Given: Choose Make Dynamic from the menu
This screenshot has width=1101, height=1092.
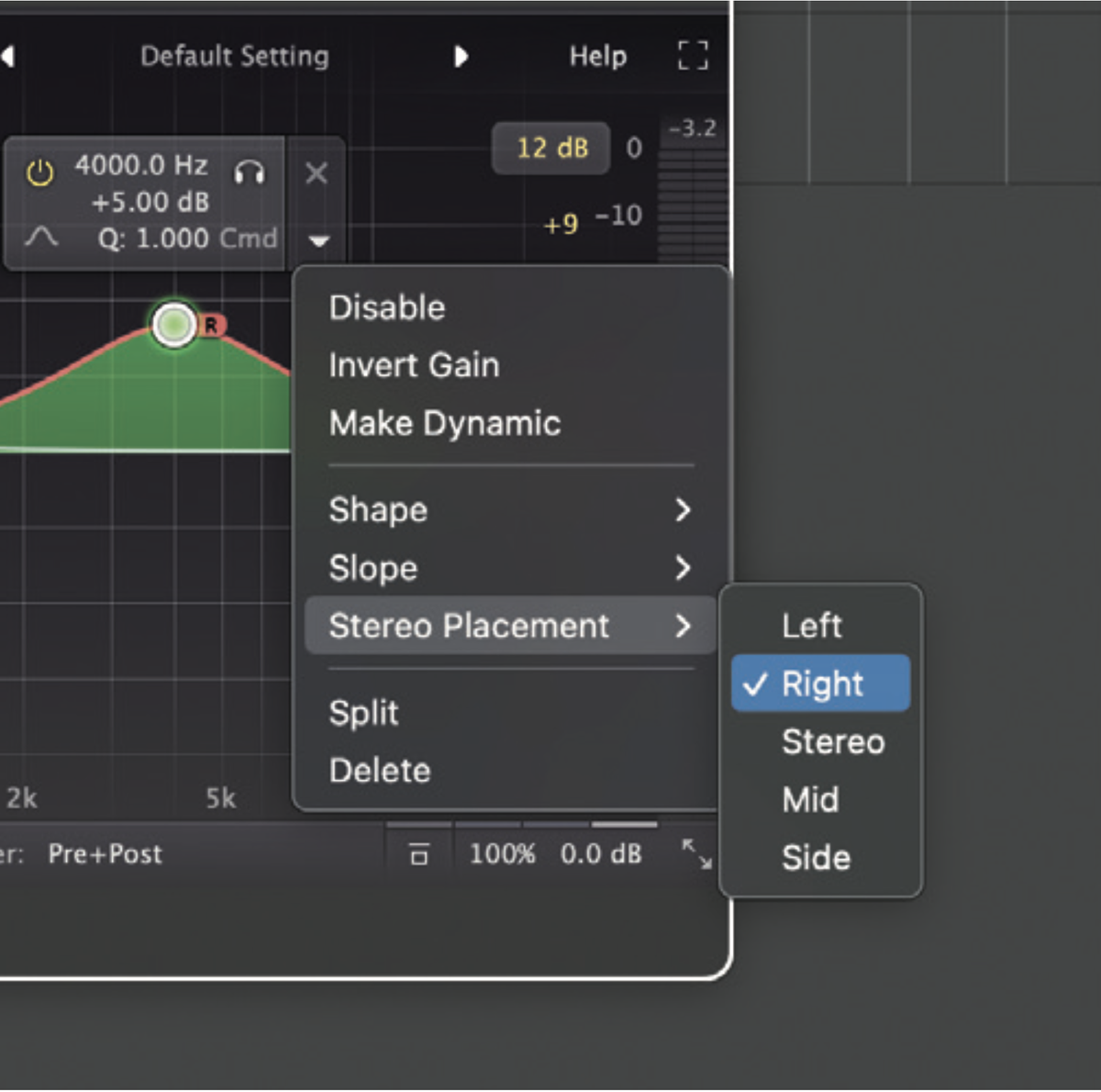Looking at the screenshot, I should pos(444,423).
